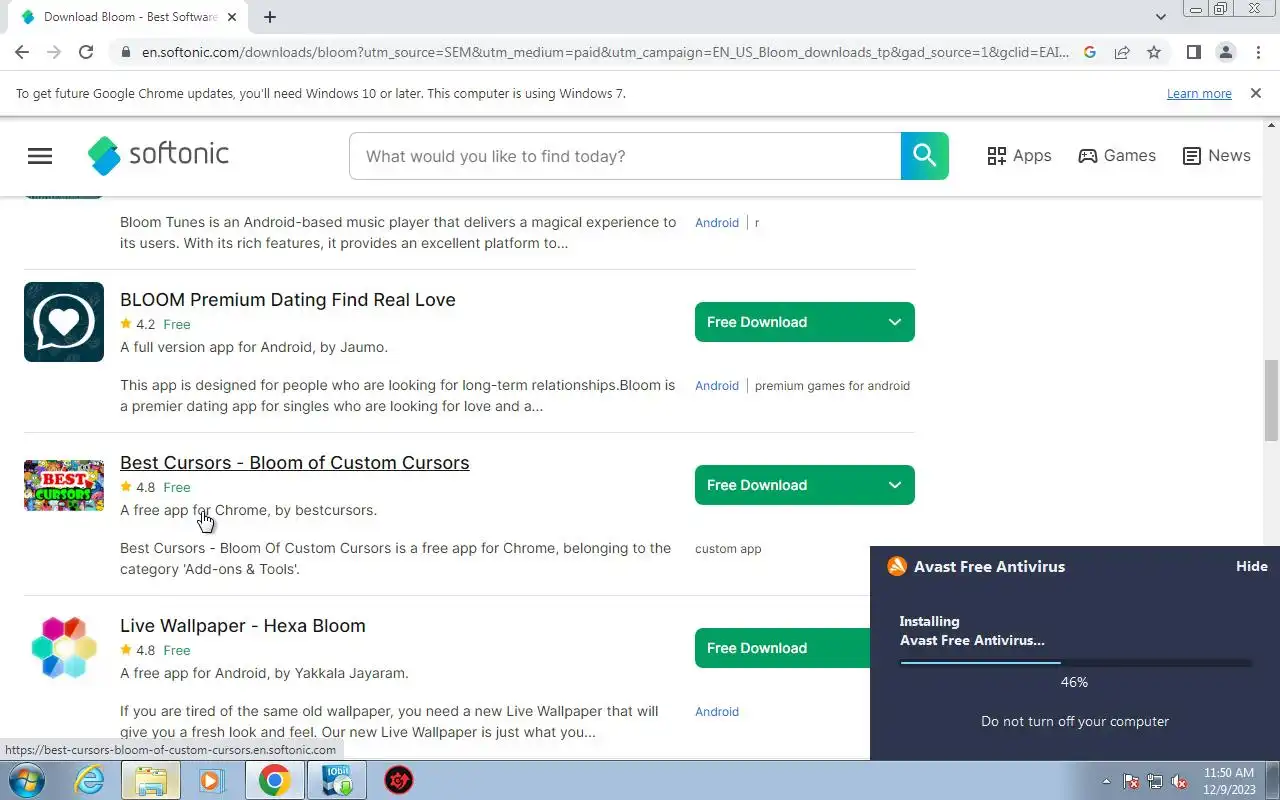Screen dimensions: 1280x800
Task: Open the Softonic hamburger menu
Action: click(x=40, y=156)
